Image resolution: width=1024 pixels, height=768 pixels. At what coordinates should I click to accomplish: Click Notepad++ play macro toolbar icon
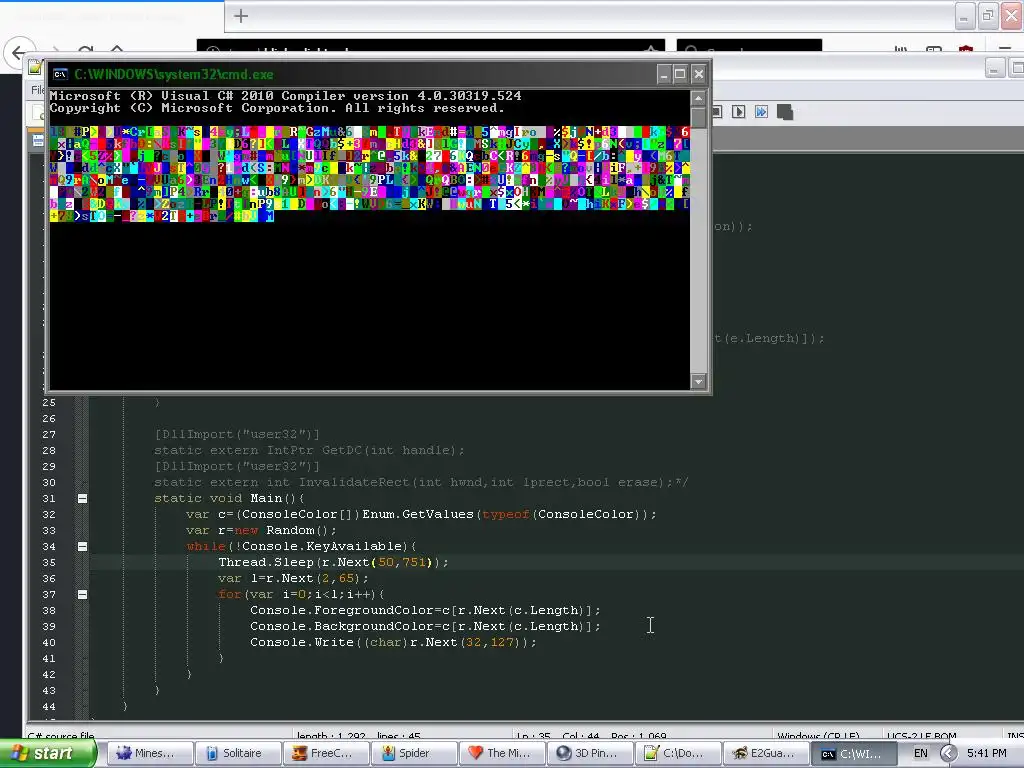click(x=738, y=112)
